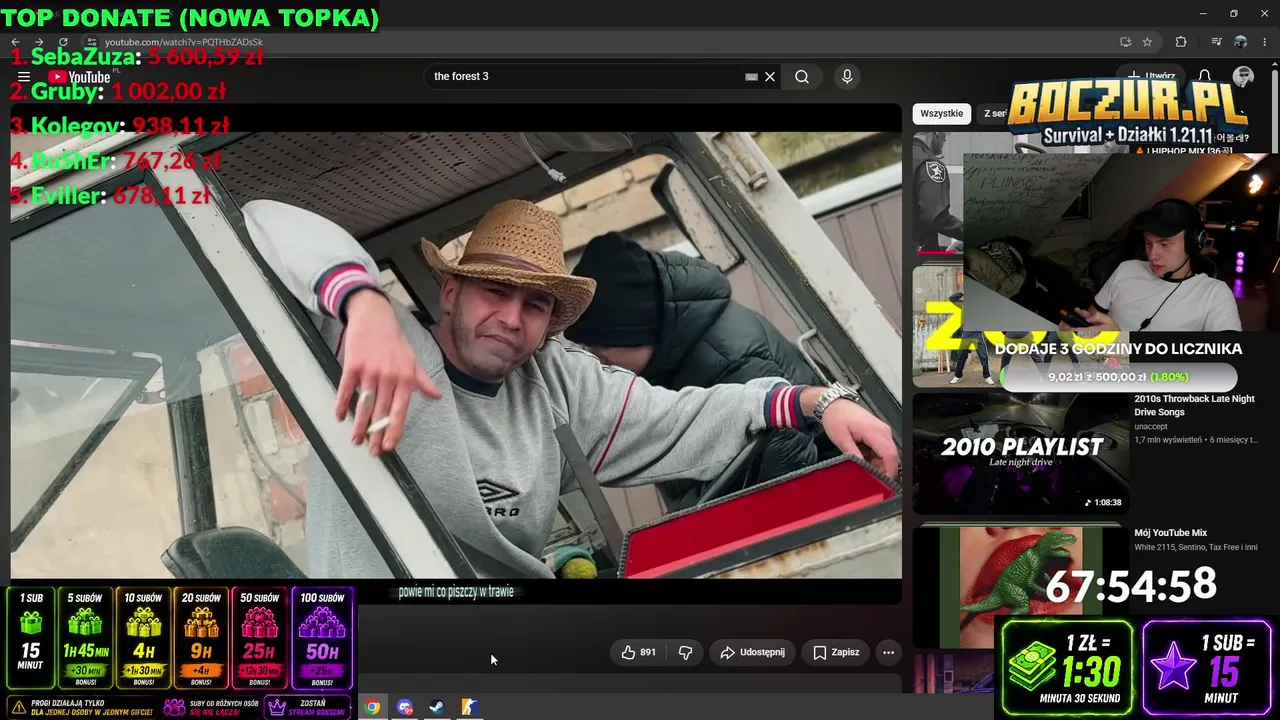The image size is (1280, 720).
Task: Open the more actions ellipsis under video
Action: tap(888, 652)
